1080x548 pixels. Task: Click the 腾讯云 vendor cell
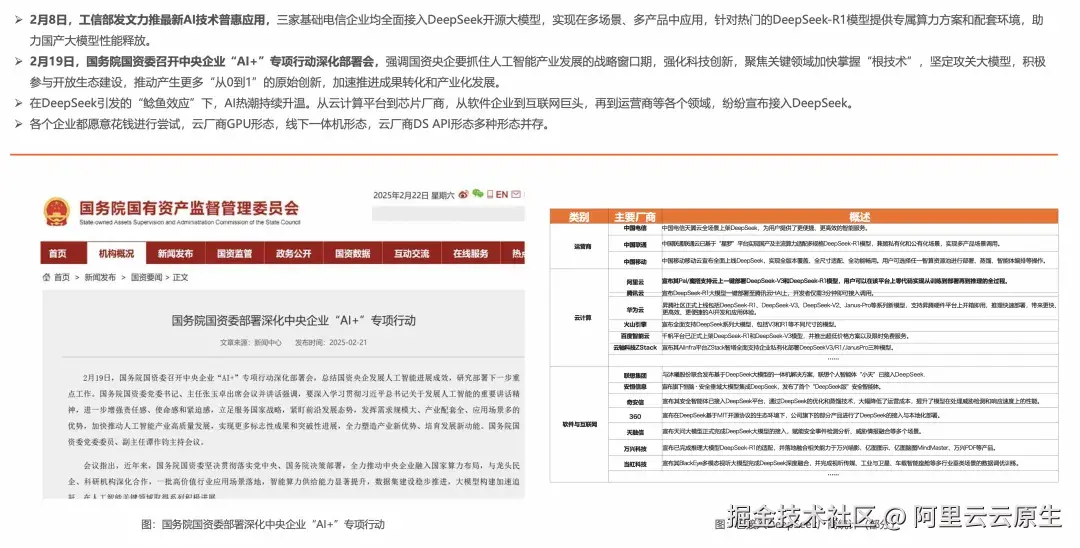click(x=635, y=293)
